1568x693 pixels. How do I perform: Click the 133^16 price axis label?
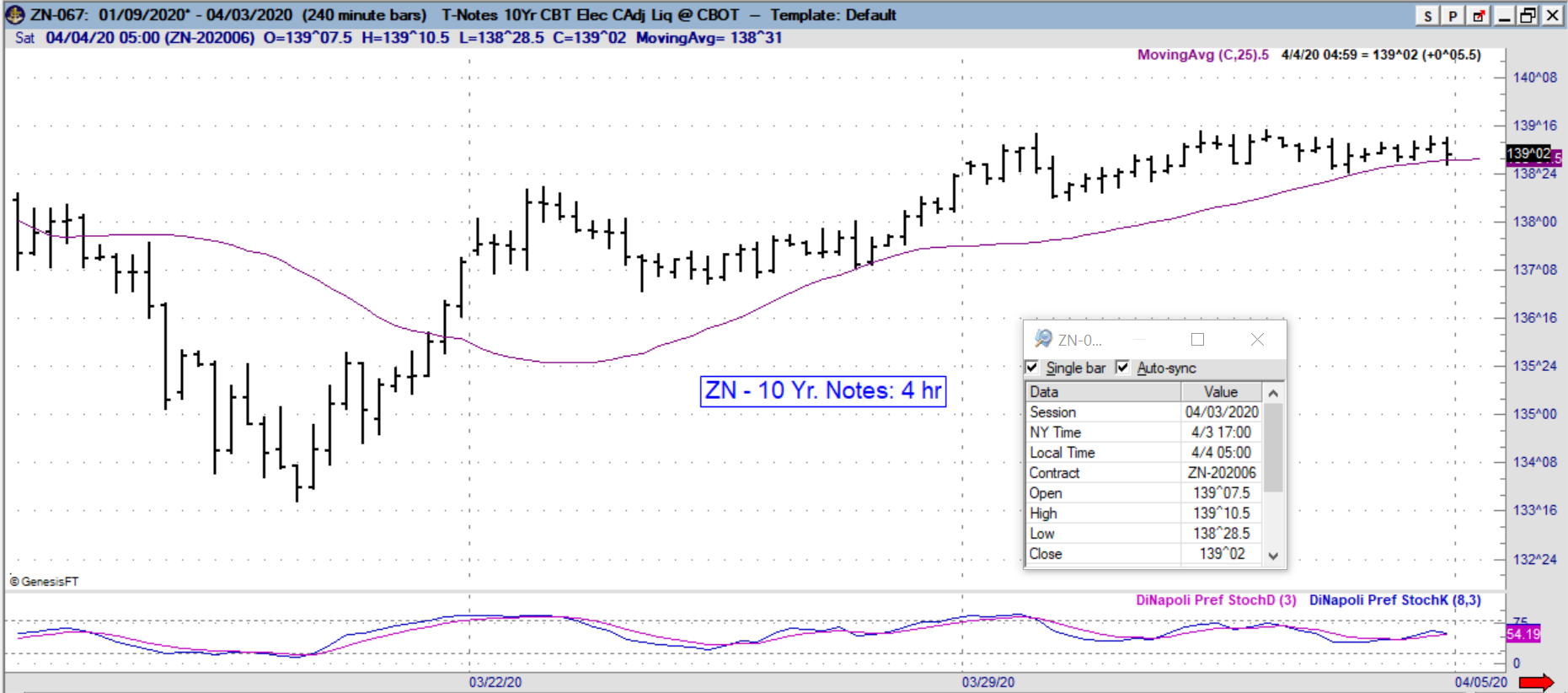(1535, 510)
